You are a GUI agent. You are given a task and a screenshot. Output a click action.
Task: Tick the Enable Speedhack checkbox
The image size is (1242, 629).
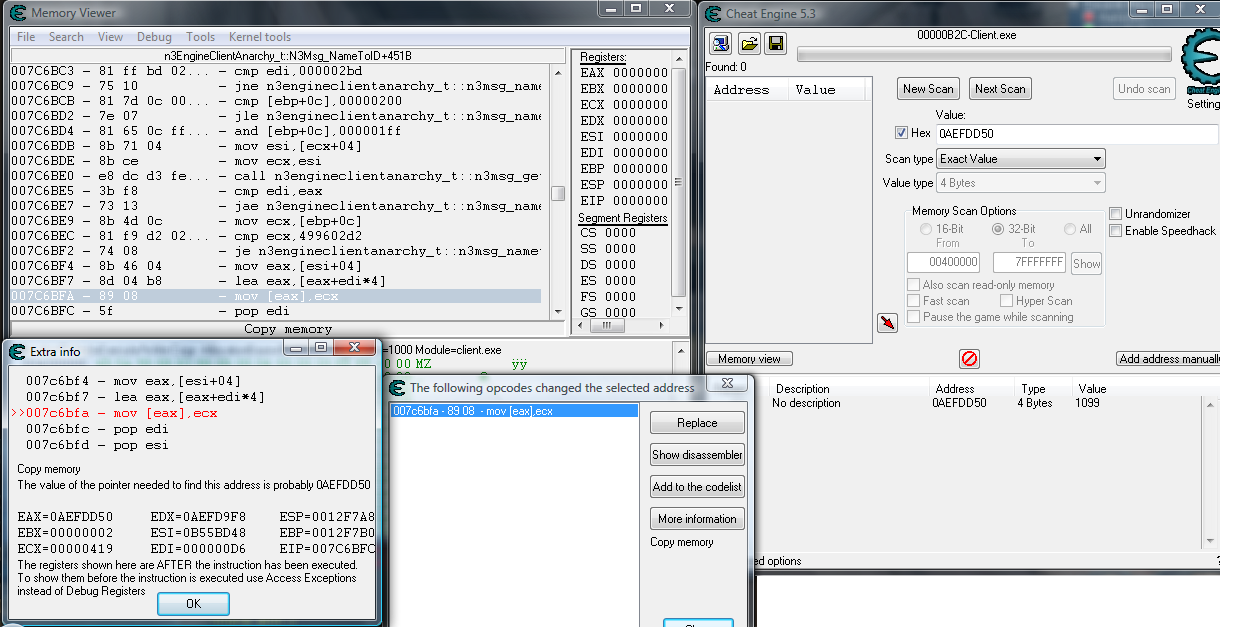point(1116,231)
